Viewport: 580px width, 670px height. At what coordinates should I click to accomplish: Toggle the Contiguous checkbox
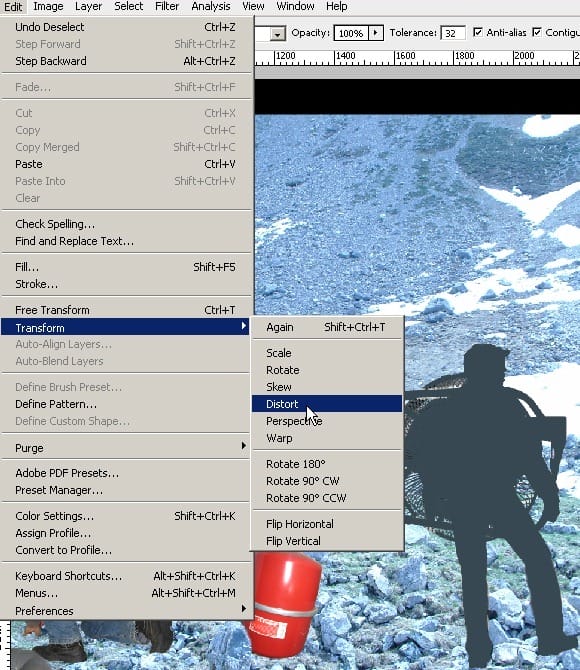[537, 32]
